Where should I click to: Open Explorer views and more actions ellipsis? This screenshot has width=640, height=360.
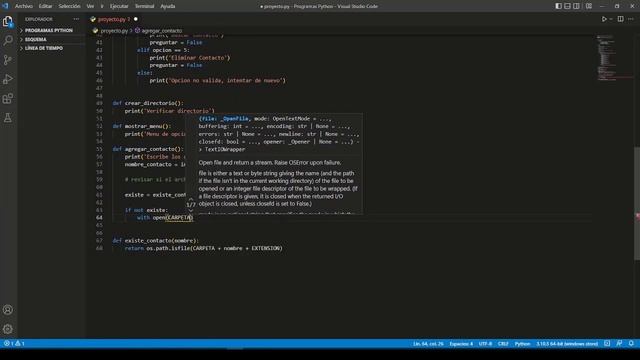click(x=76, y=19)
